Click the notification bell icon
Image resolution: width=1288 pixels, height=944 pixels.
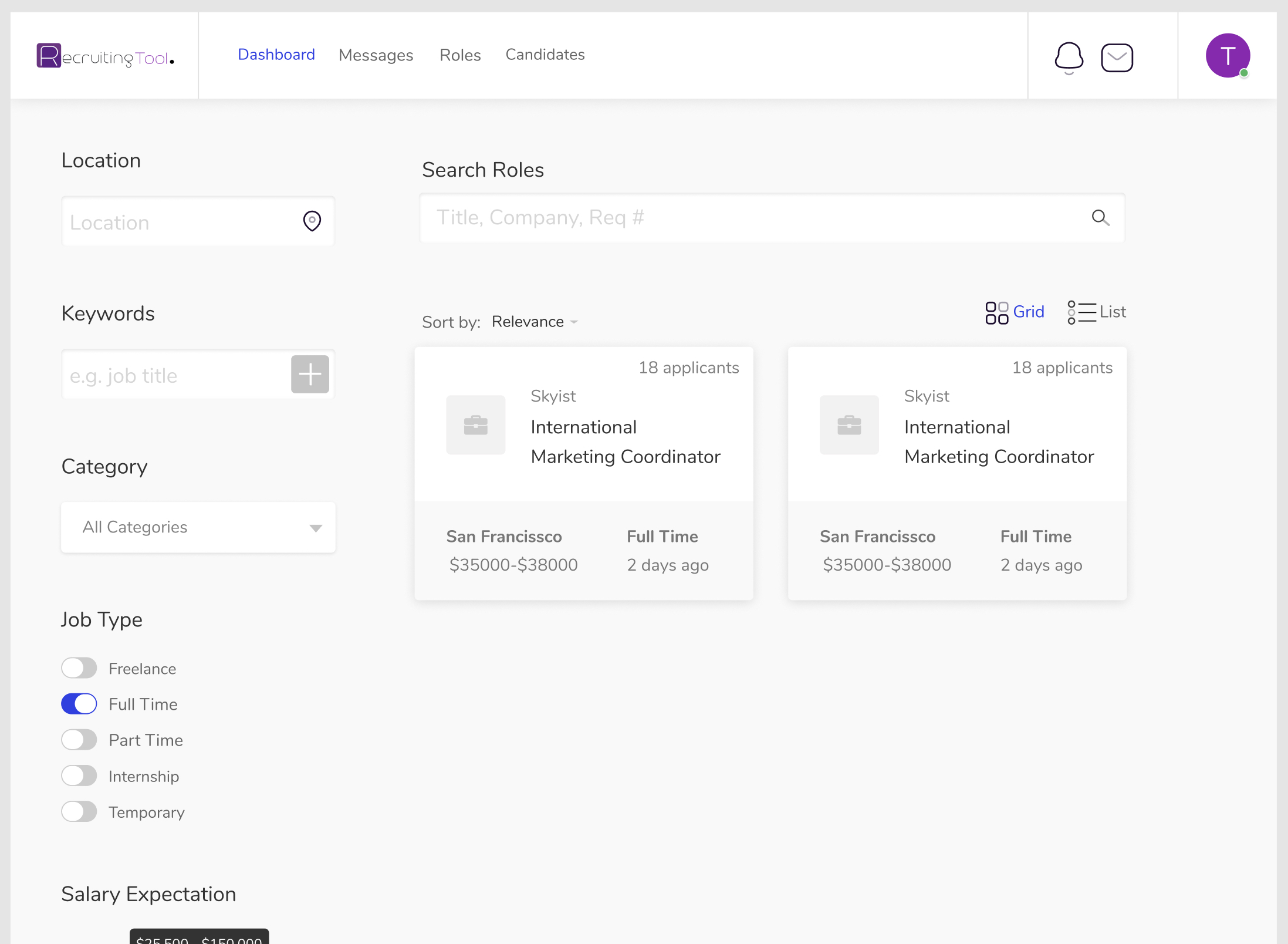pos(1069,57)
